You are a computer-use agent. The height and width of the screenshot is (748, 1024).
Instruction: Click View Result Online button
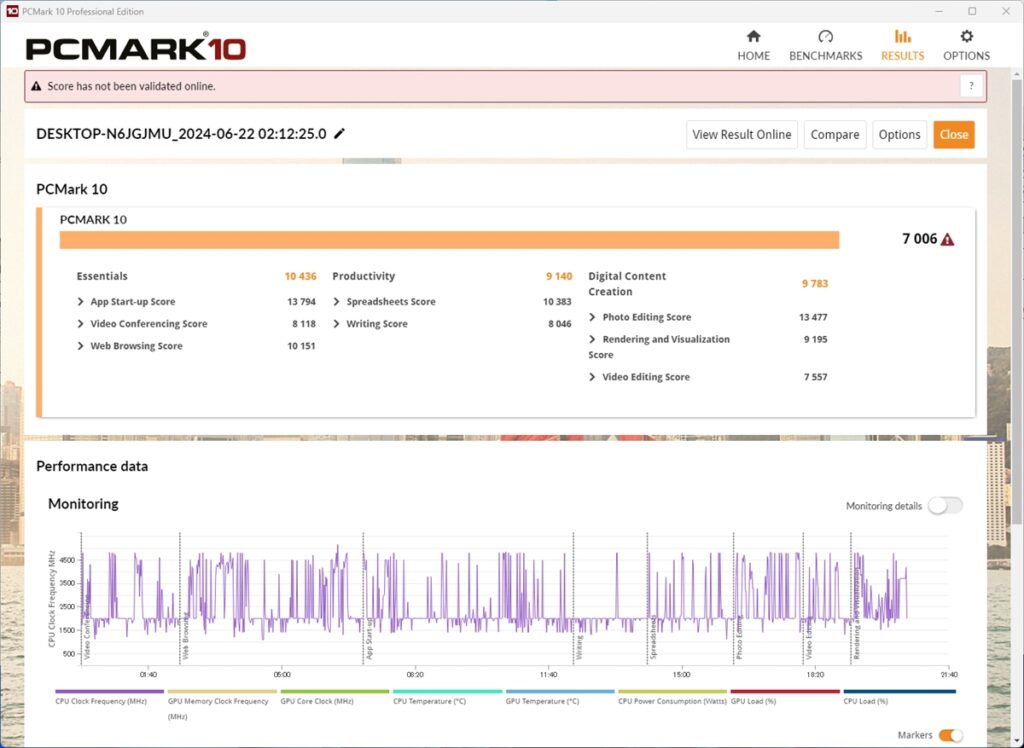click(x=741, y=135)
